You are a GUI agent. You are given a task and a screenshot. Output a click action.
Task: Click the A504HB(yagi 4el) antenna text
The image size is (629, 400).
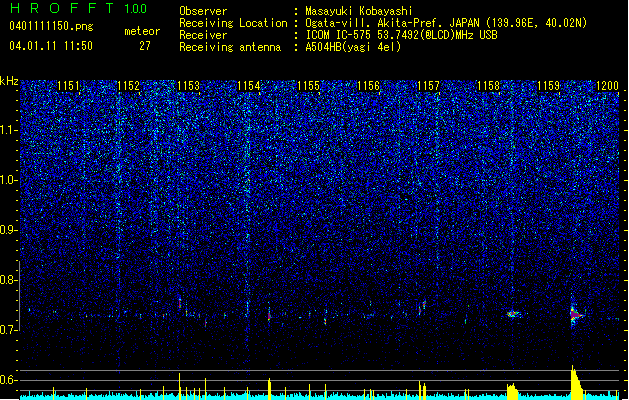tap(353, 47)
